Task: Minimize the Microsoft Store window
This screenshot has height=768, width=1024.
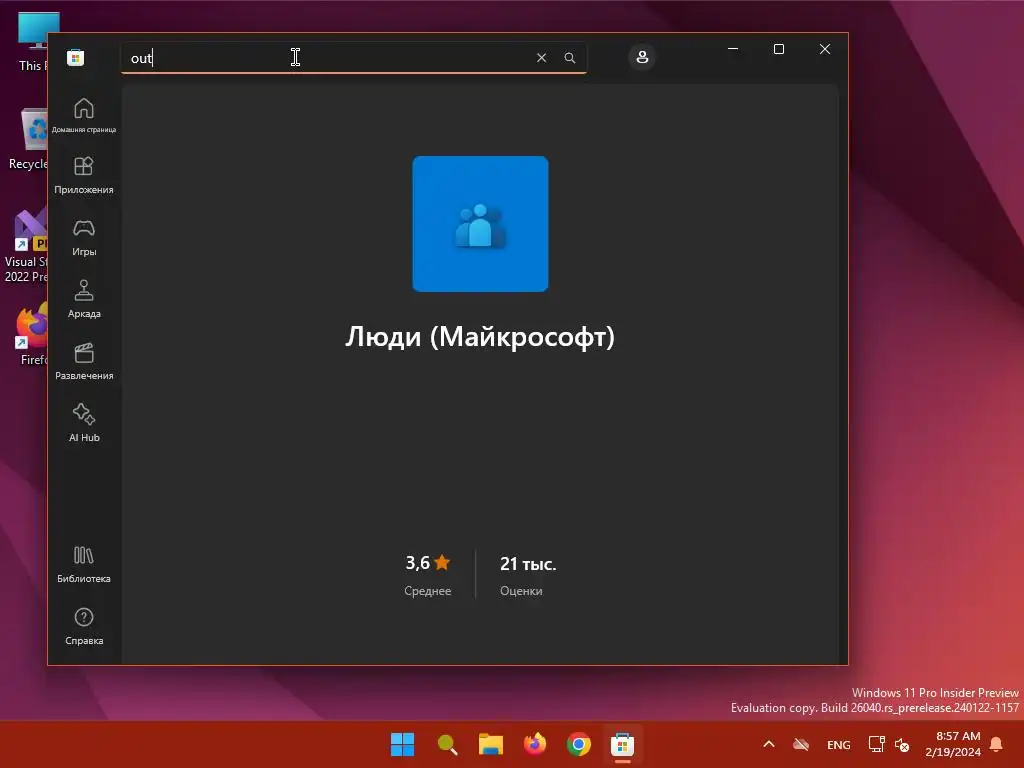Action: click(x=733, y=49)
